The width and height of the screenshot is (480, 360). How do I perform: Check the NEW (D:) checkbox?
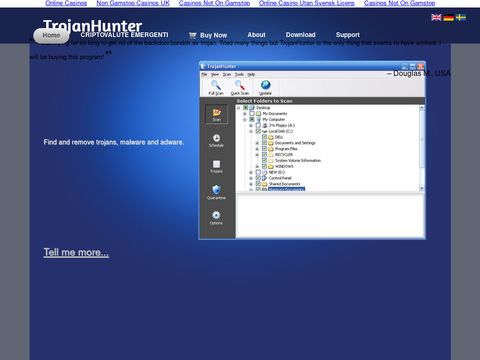[x=258, y=172]
